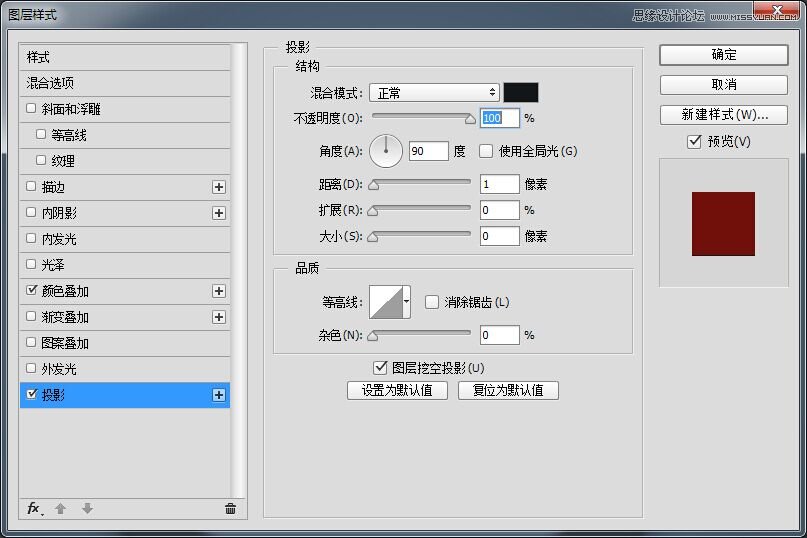807x538 pixels.
Task: Enable the 斜面和浮雕 checkbox
Action: click(x=31, y=108)
